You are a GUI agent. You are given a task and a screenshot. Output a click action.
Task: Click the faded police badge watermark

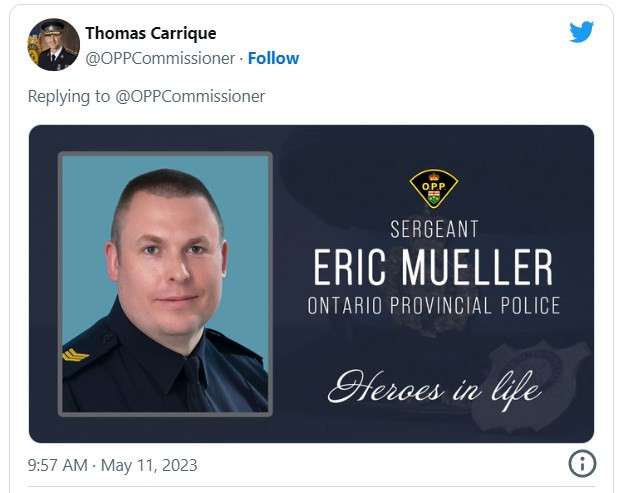[x=530, y=387]
